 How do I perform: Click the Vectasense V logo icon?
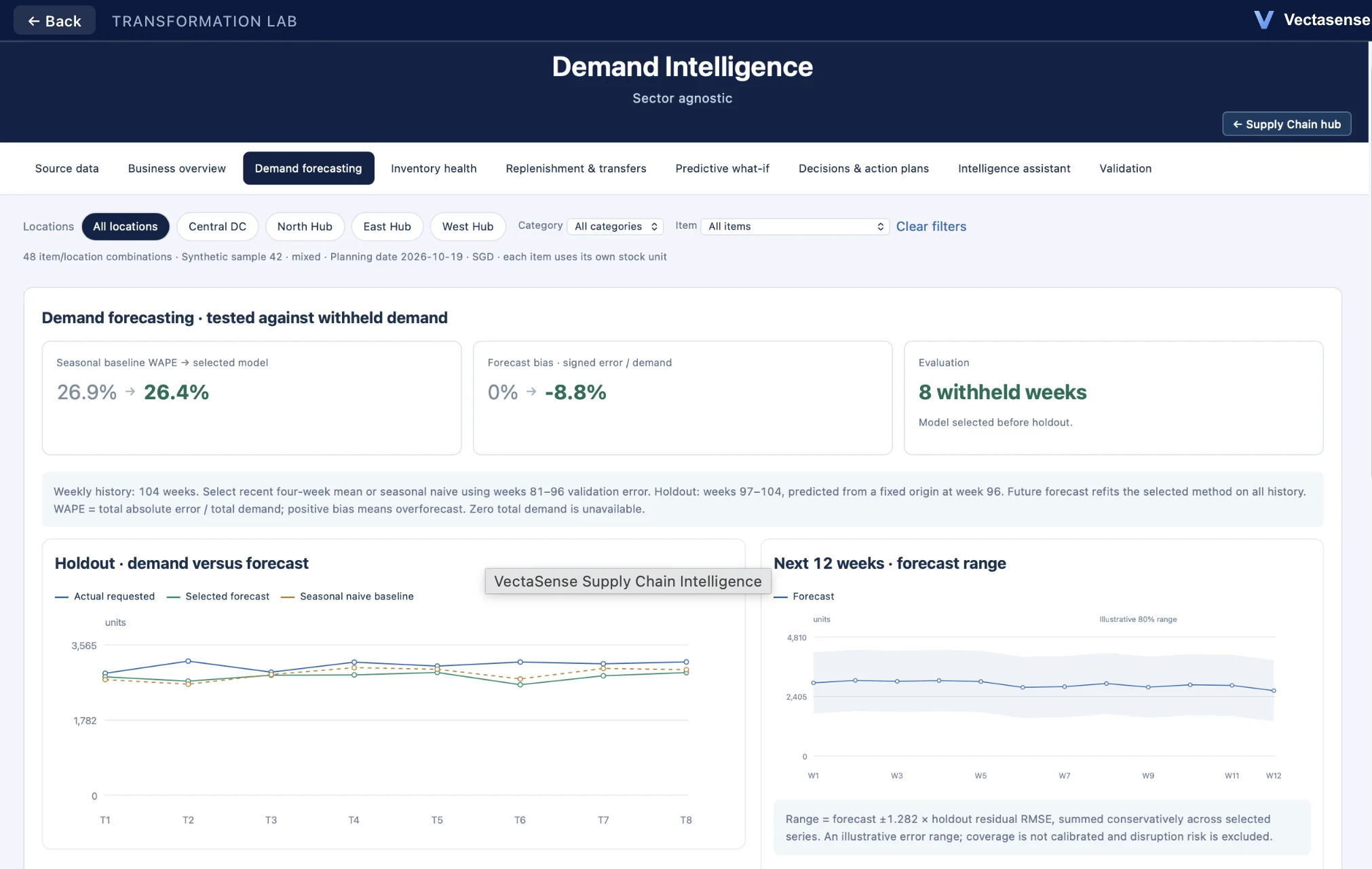coord(1263,20)
